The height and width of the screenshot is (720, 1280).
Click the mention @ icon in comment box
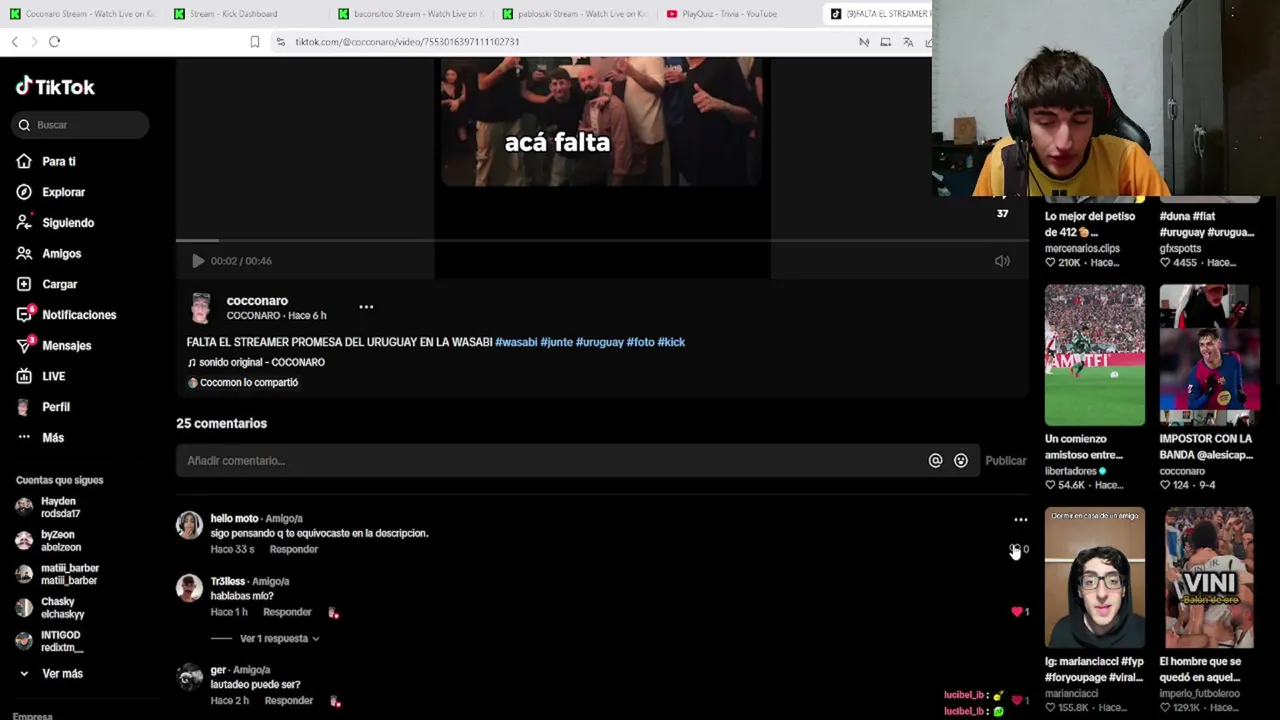click(935, 461)
